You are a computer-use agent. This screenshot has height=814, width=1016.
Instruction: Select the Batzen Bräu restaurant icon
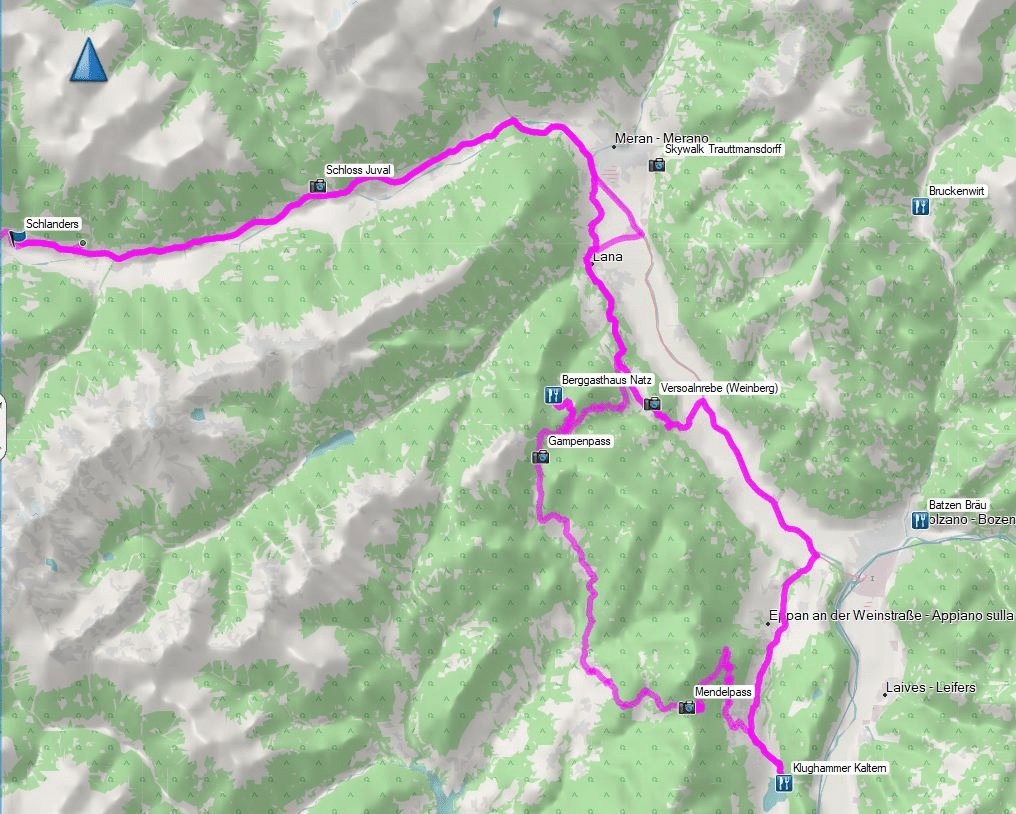pos(919,520)
